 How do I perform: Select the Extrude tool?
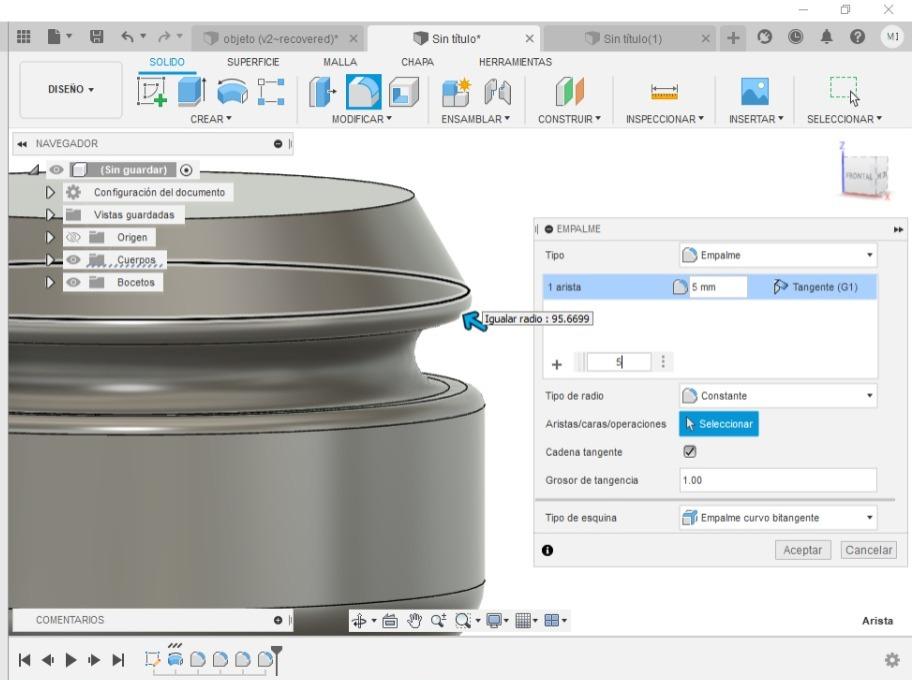(191, 92)
